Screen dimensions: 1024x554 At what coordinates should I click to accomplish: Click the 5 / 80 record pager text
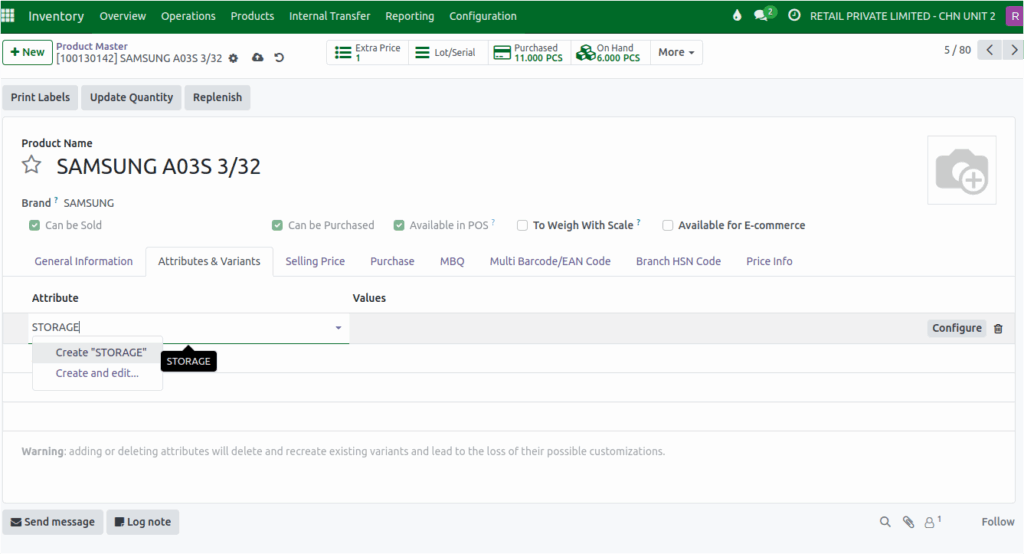(957, 50)
